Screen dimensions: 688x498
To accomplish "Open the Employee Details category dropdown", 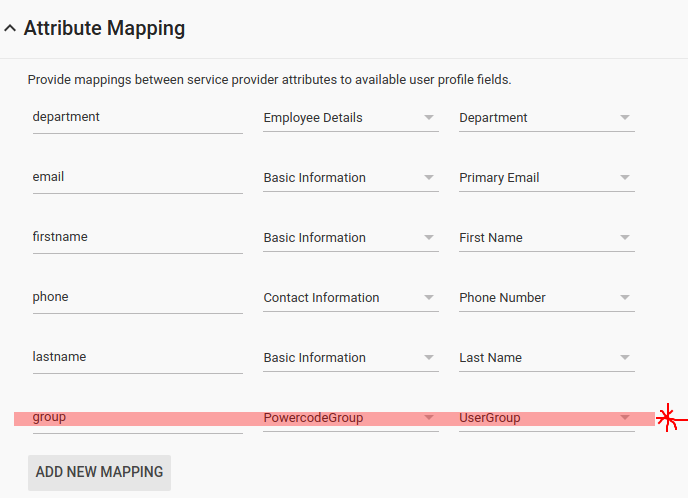I will tap(351, 118).
